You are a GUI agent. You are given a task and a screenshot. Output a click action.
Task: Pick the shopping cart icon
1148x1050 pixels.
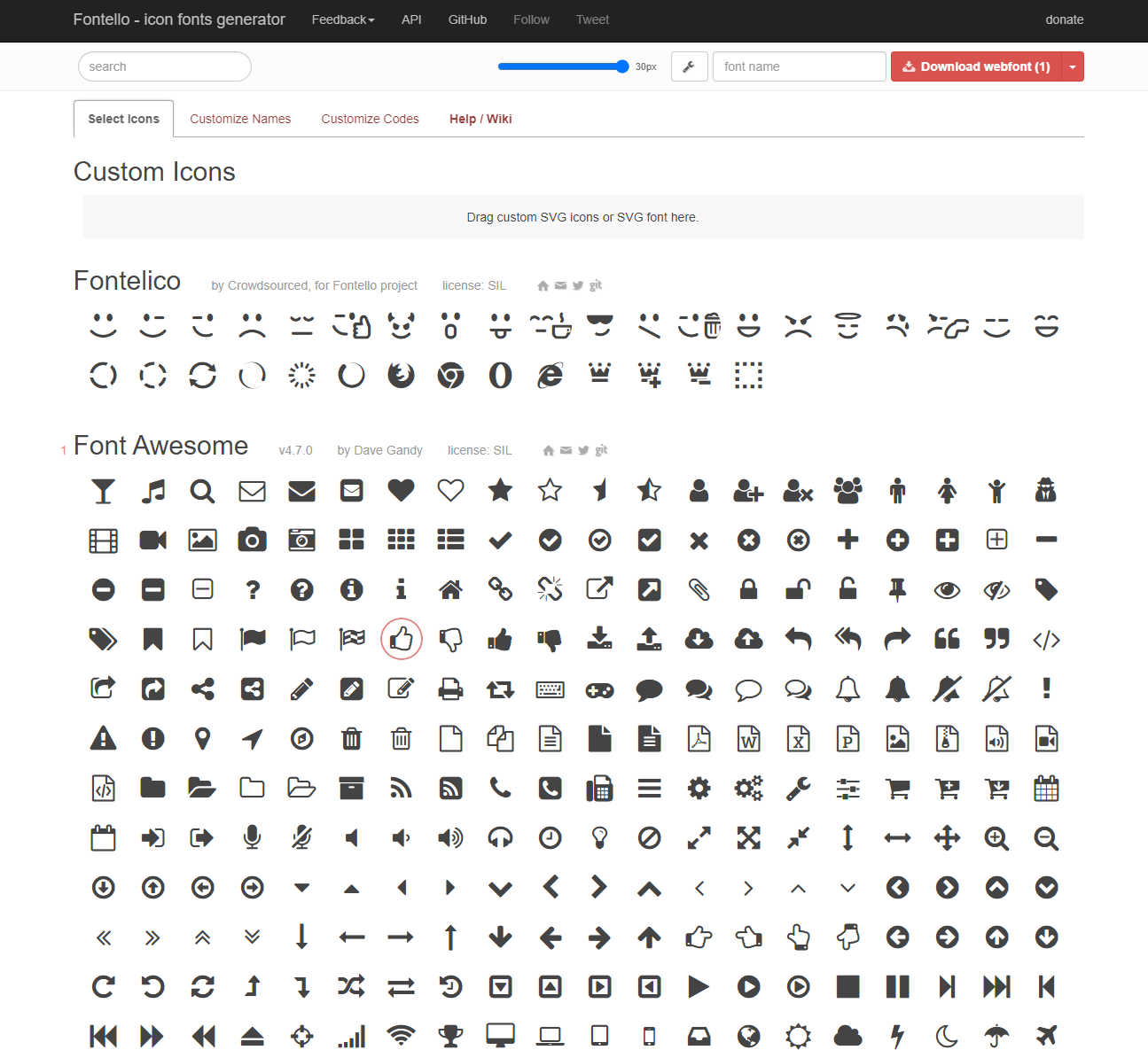coord(898,788)
